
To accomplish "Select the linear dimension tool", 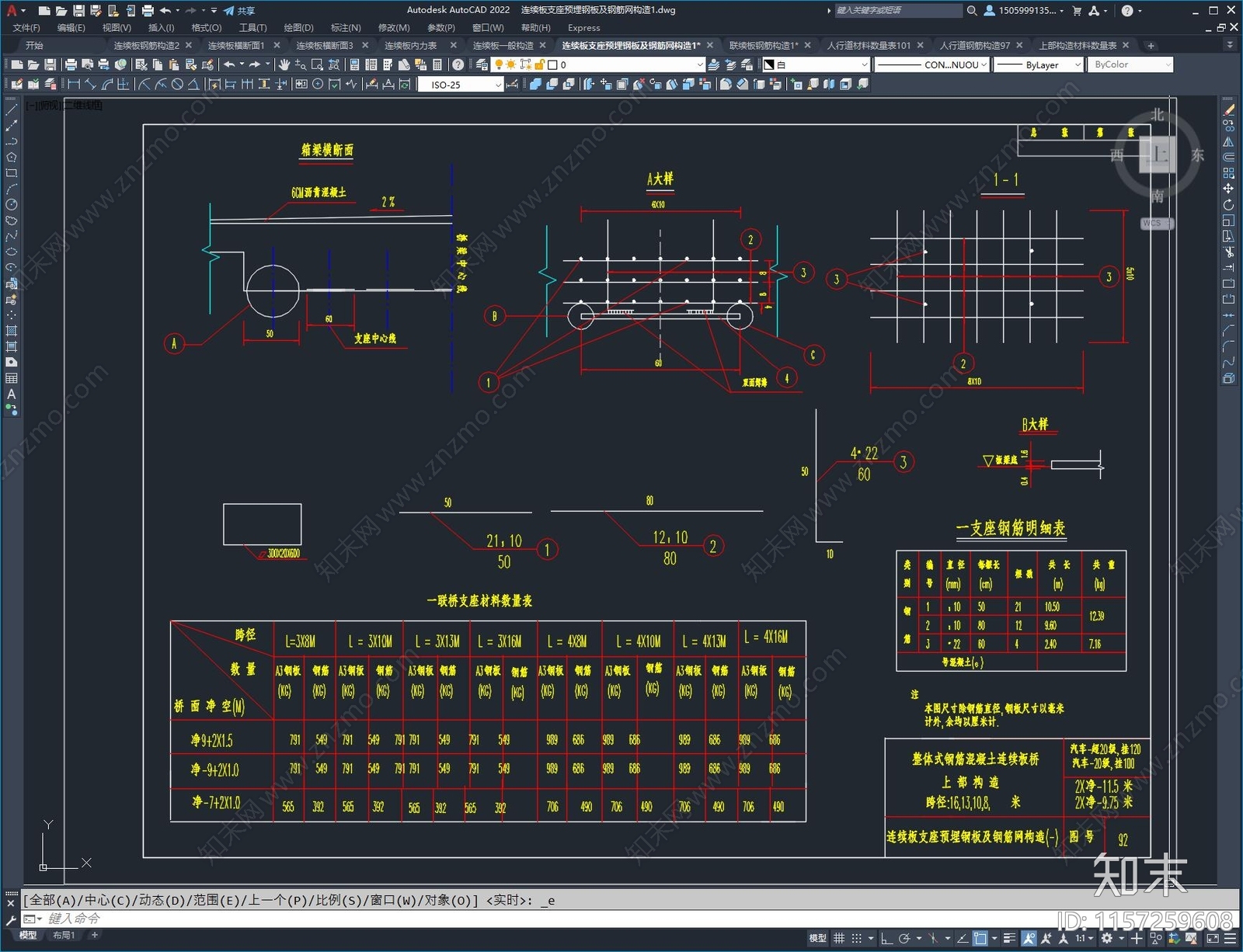I will [74, 84].
